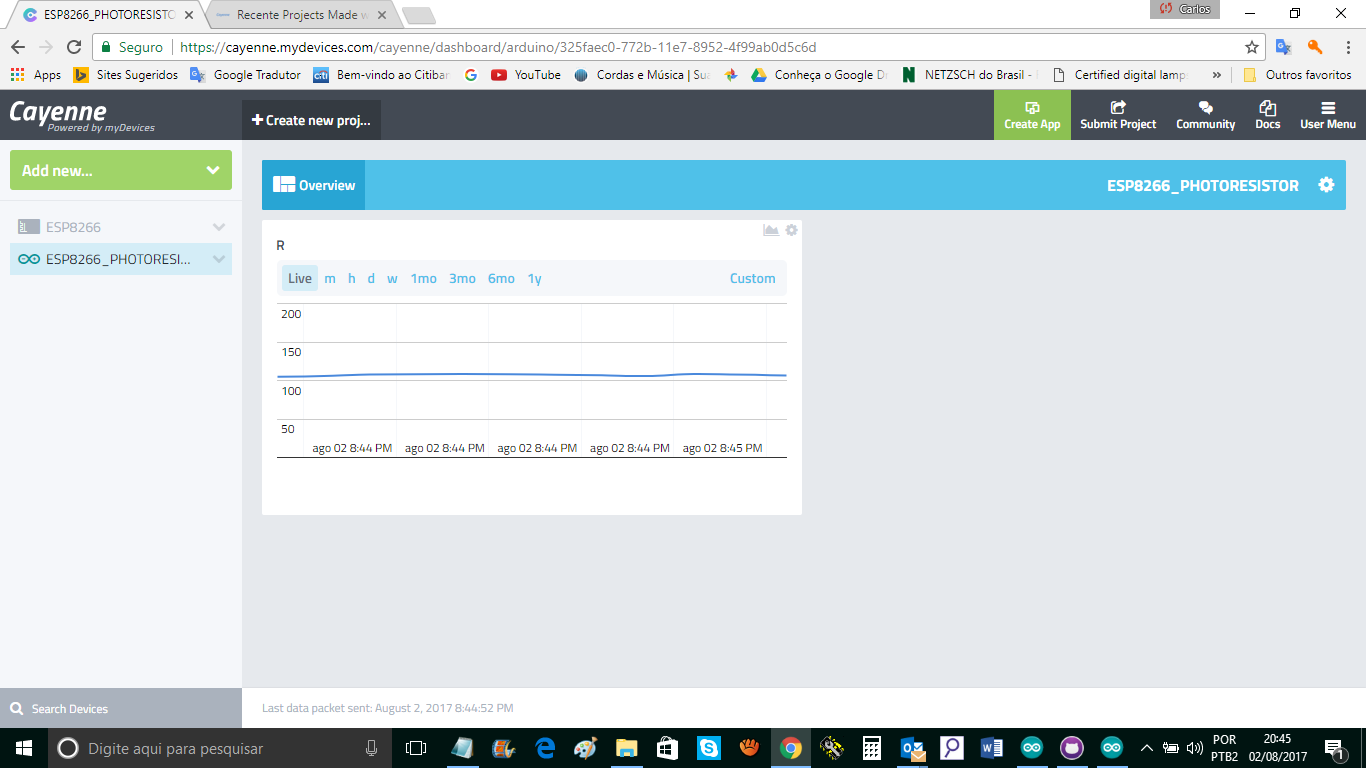Open the Submit Project icon
The image size is (1366, 768).
tap(1118, 108)
